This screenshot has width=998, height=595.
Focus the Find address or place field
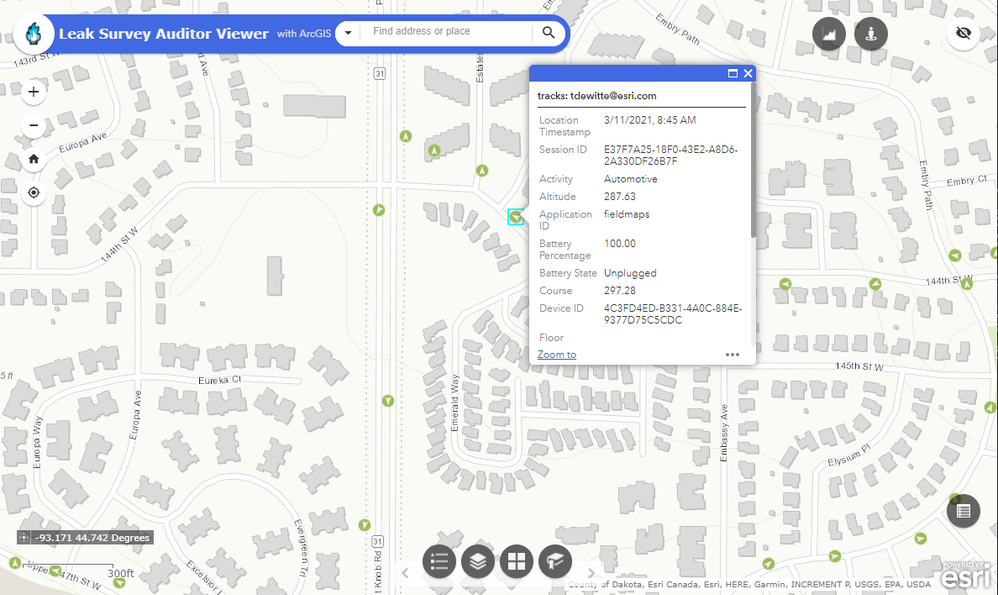point(446,32)
